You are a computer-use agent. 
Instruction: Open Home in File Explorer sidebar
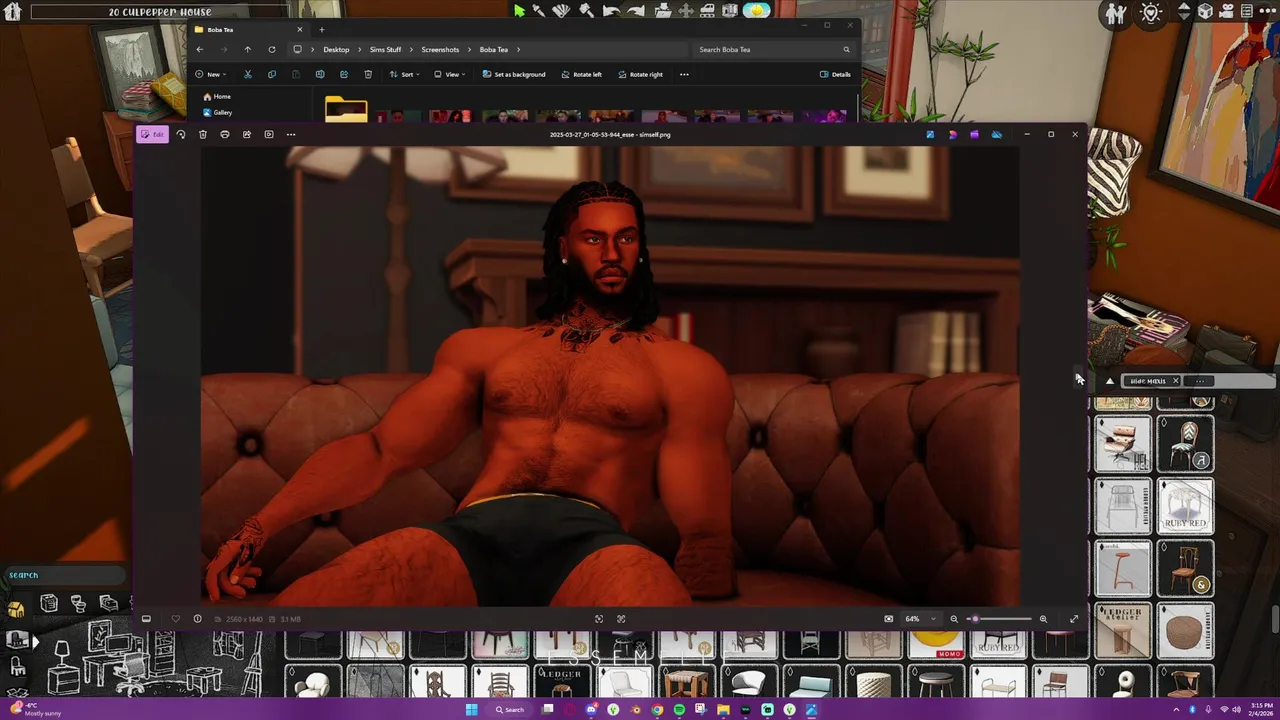pos(217,96)
